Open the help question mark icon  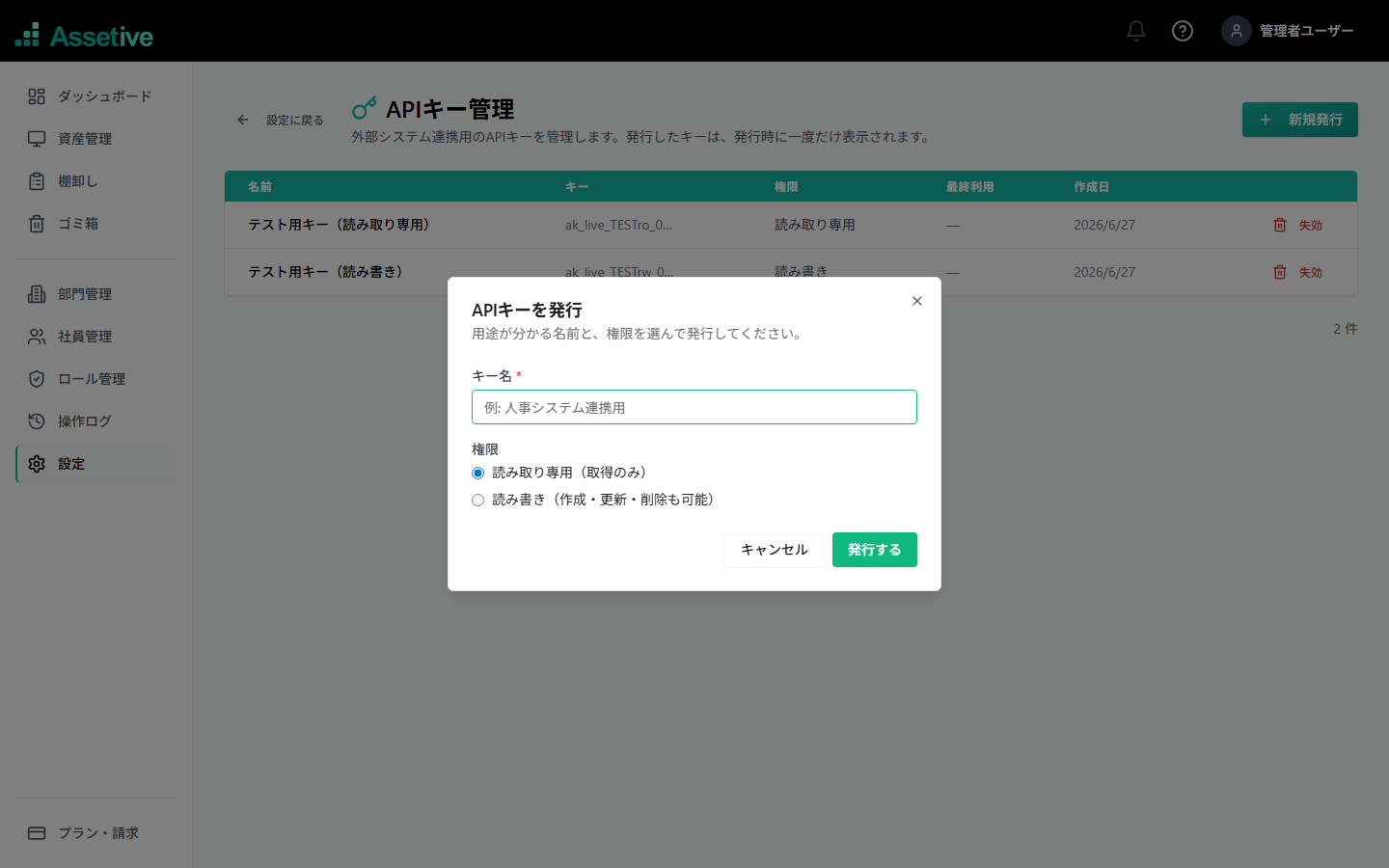tap(1183, 31)
